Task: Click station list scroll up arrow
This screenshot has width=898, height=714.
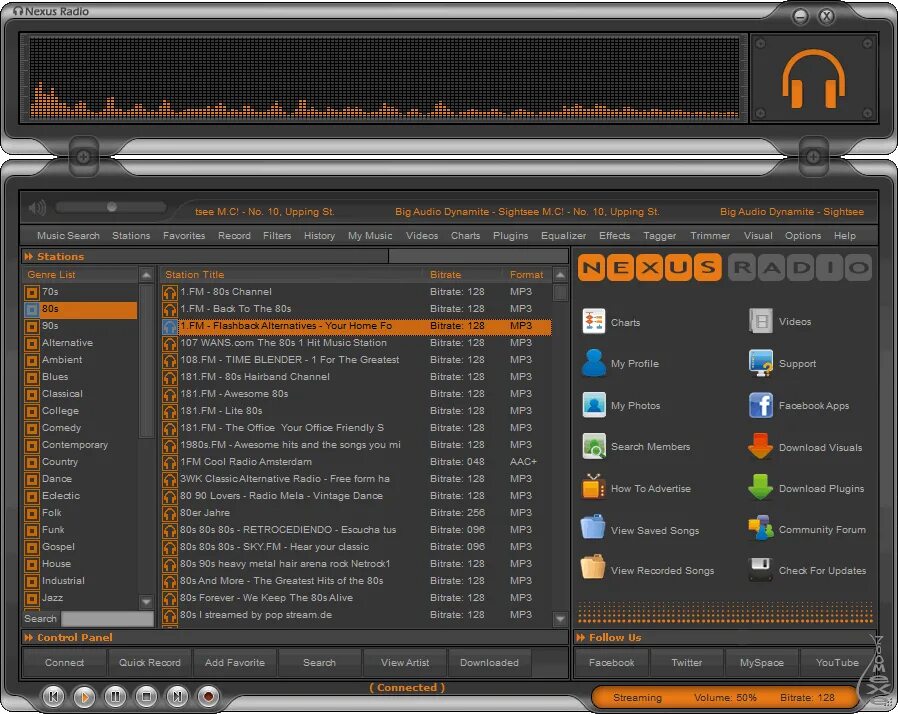Action: [561, 275]
